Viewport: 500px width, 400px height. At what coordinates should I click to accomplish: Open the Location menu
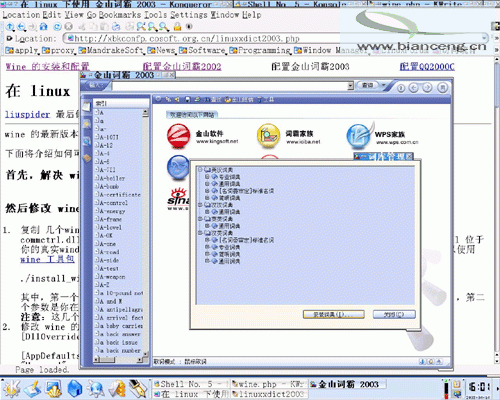pyautogui.click(x=21, y=15)
